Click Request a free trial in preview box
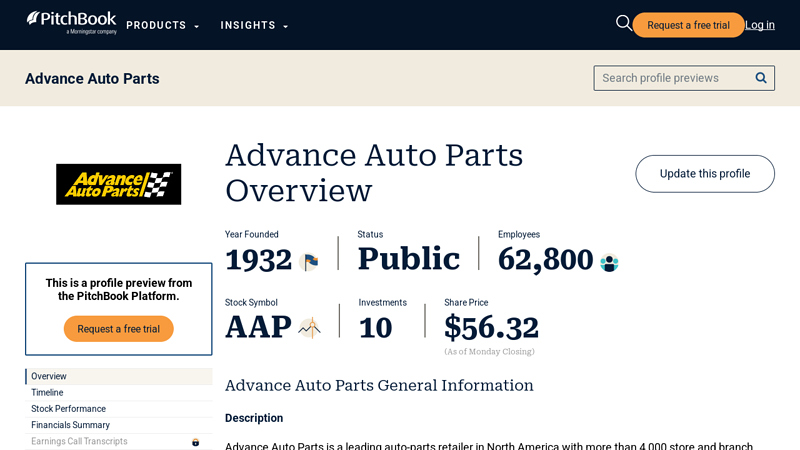The image size is (800, 450). pos(118,329)
